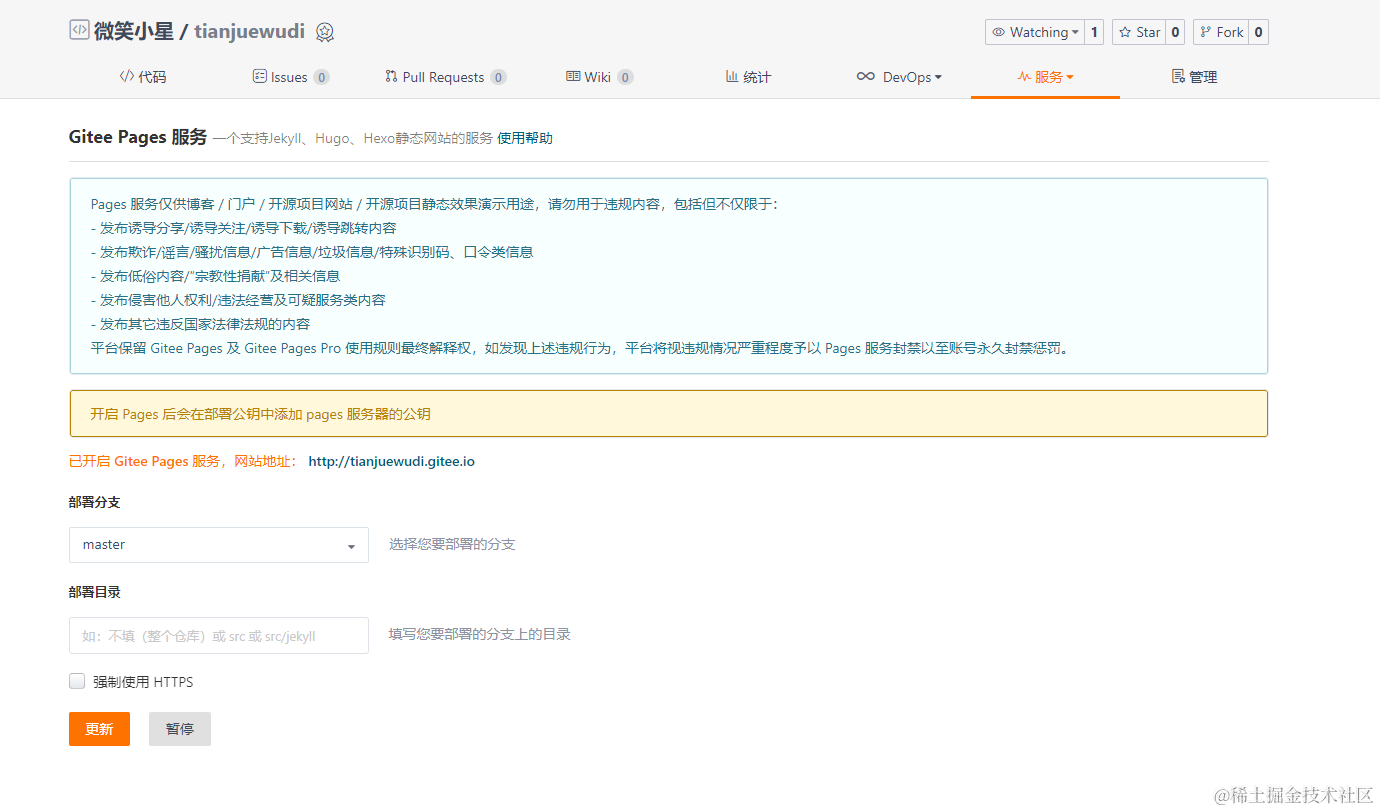
Task: Click the badge icon next to tianjuewudi
Action: [325, 32]
